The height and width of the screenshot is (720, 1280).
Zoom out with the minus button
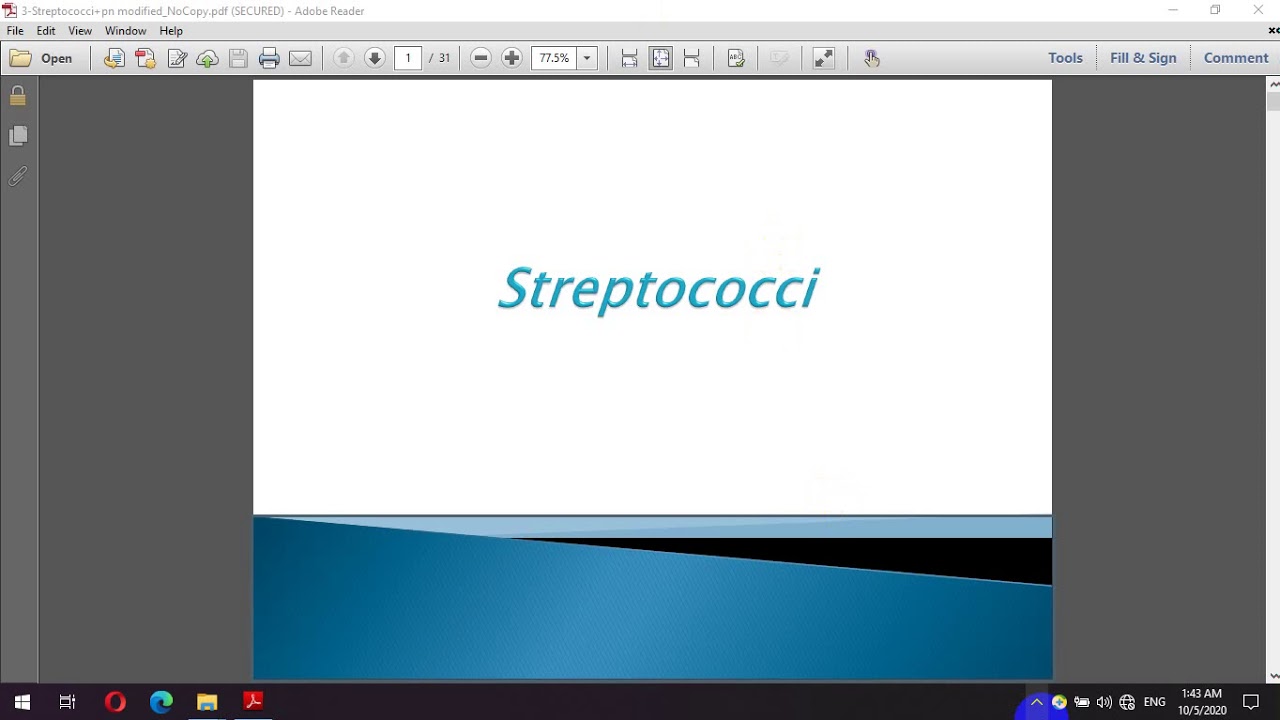(481, 58)
